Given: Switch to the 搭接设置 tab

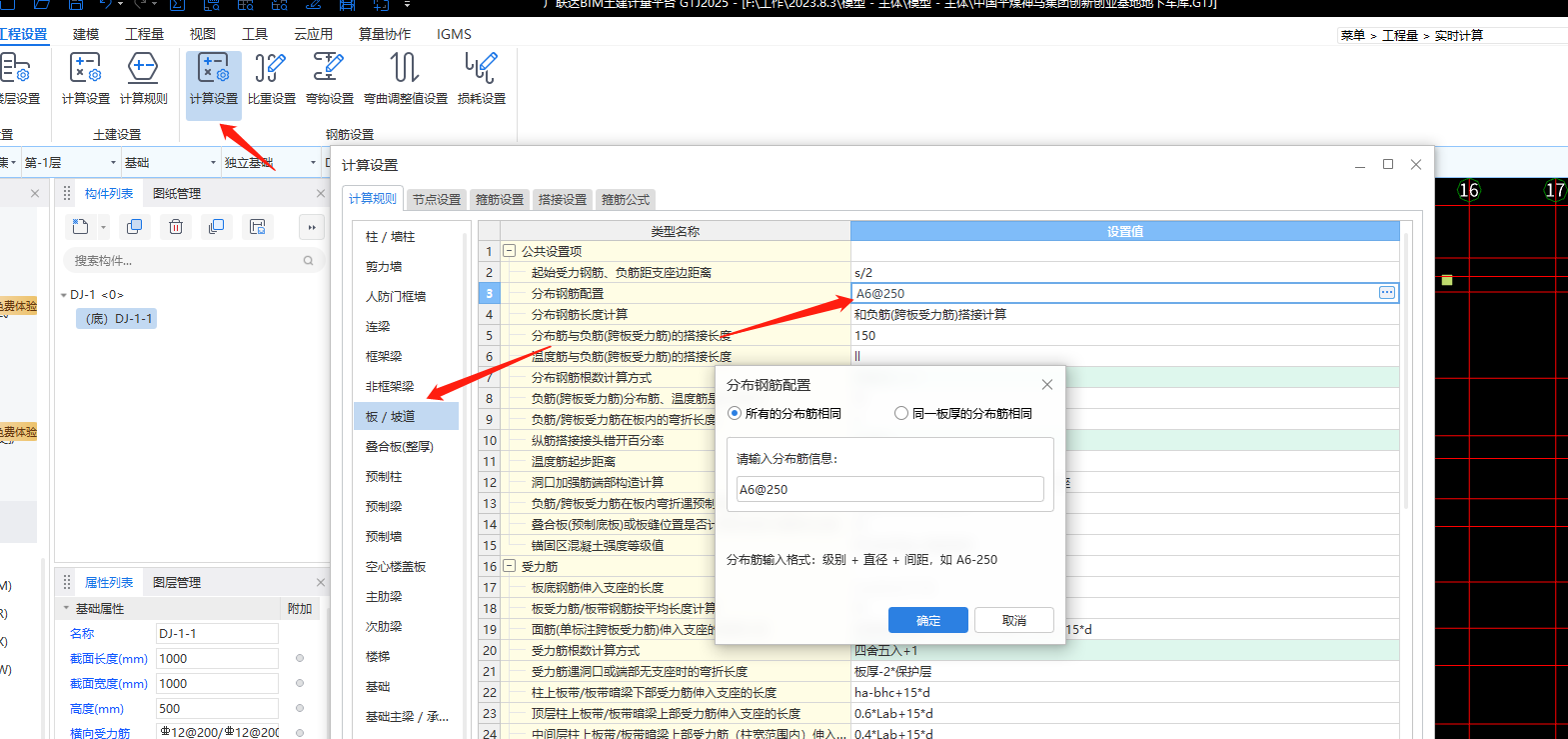Looking at the screenshot, I should pyautogui.click(x=563, y=199).
